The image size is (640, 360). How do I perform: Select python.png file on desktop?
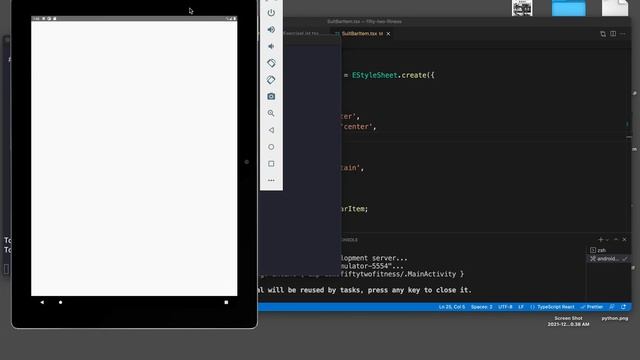615,318
